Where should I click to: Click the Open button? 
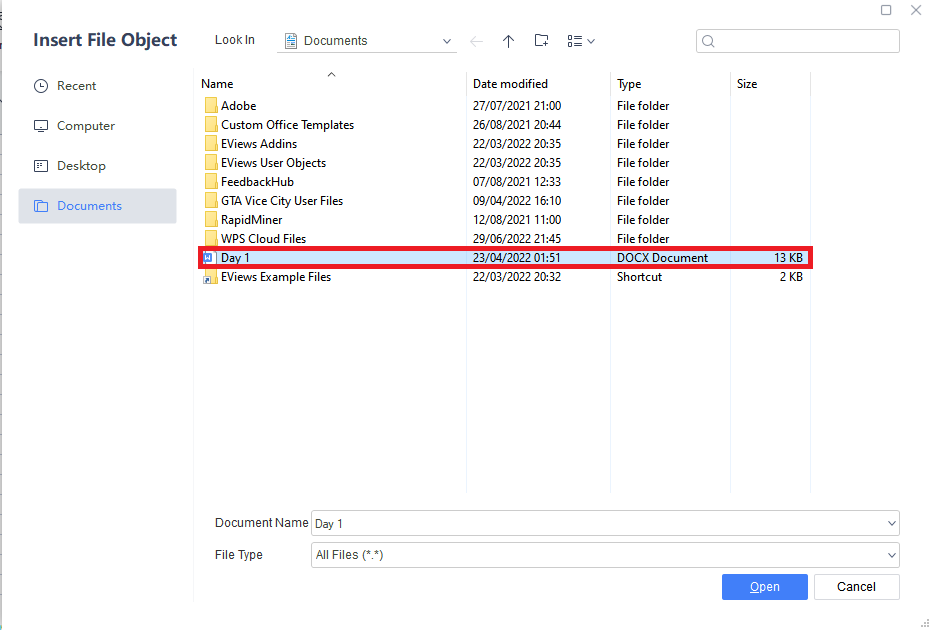click(764, 587)
